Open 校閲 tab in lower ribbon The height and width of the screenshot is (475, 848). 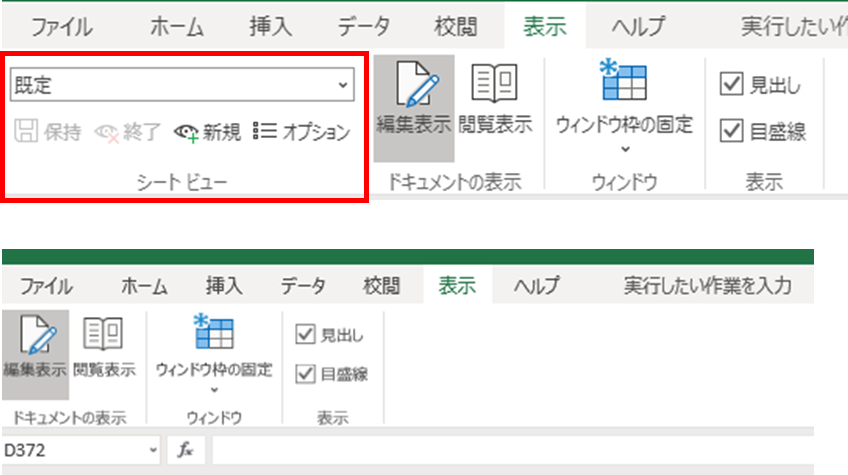[381, 286]
